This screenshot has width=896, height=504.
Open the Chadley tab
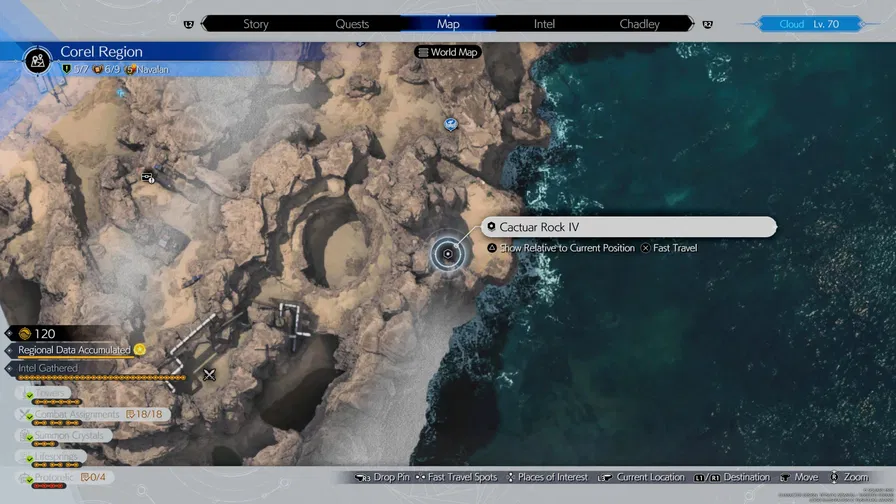[639, 24]
